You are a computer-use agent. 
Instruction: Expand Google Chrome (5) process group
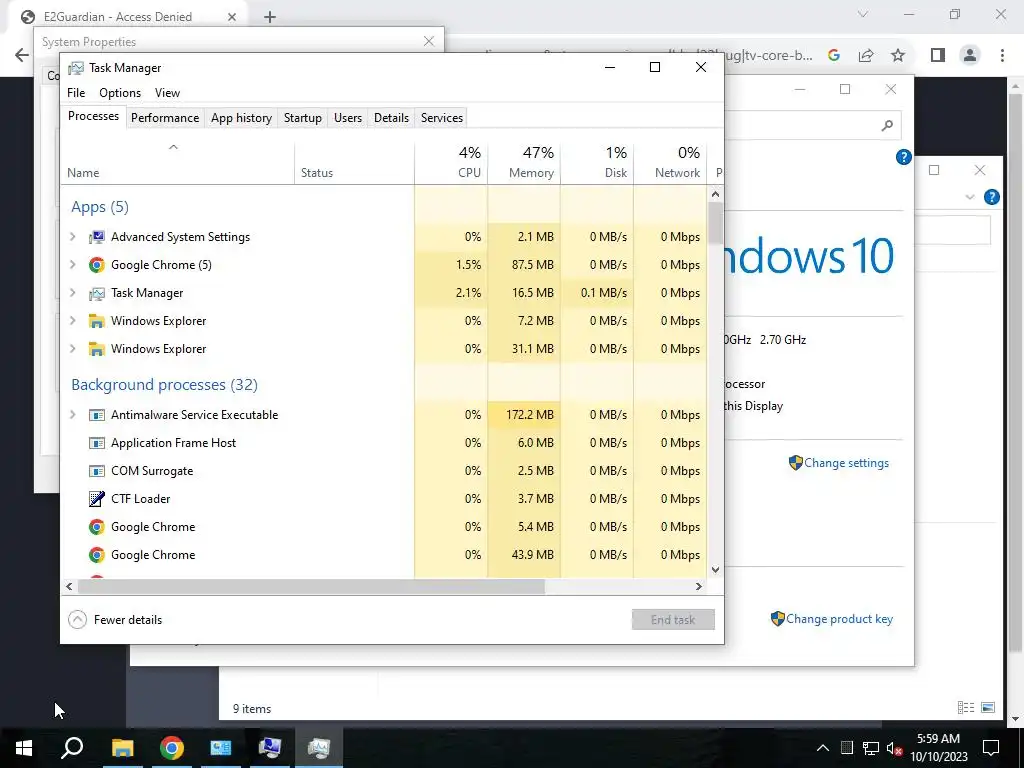pyautogui.click(x=73, y=265)
